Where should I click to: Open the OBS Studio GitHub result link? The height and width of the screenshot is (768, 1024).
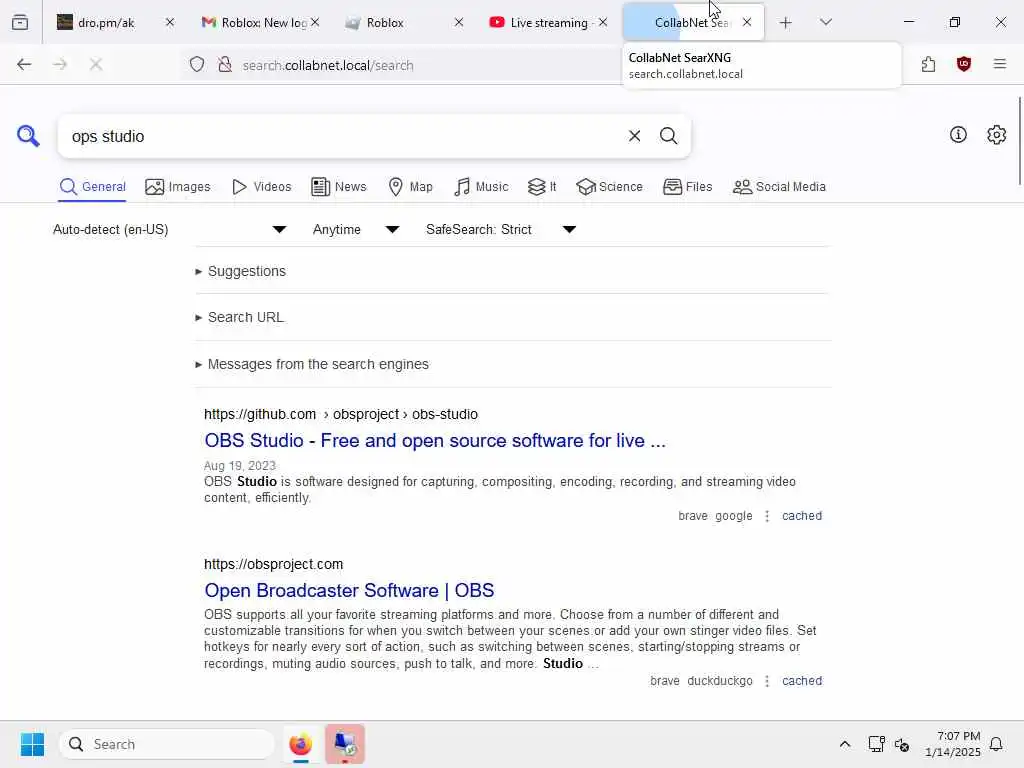435,441
